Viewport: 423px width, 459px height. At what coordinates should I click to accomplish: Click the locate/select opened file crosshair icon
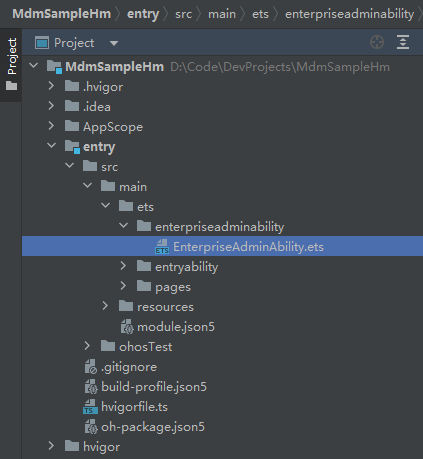coord(377,43)
